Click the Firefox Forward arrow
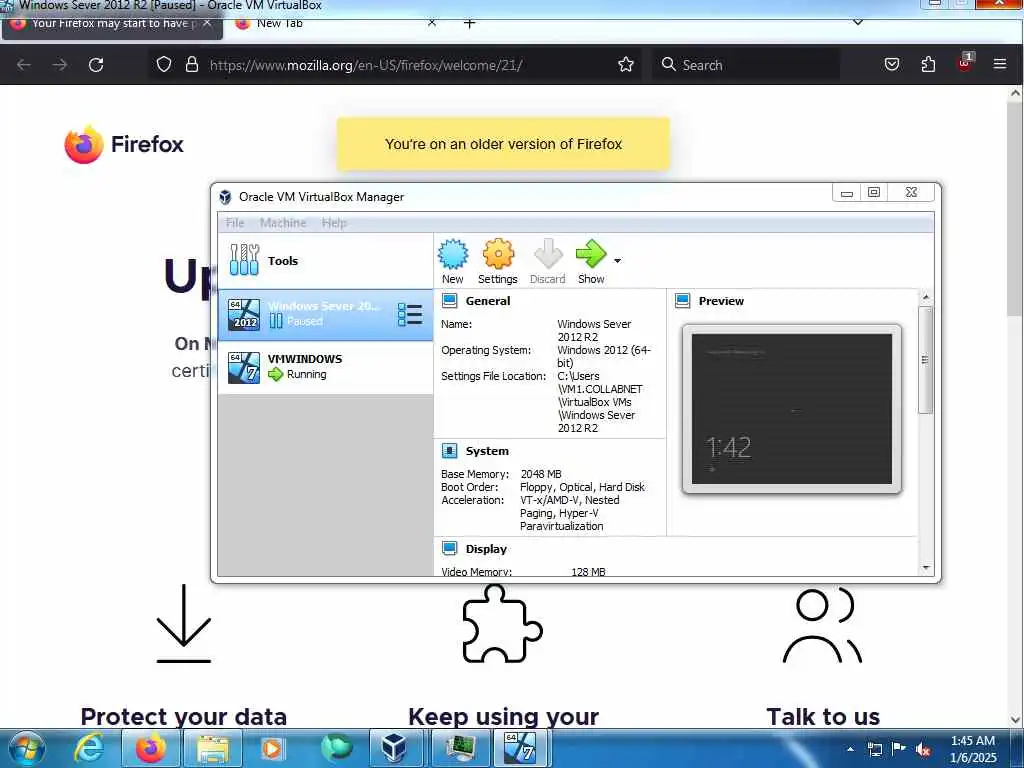 pos(59,65)
